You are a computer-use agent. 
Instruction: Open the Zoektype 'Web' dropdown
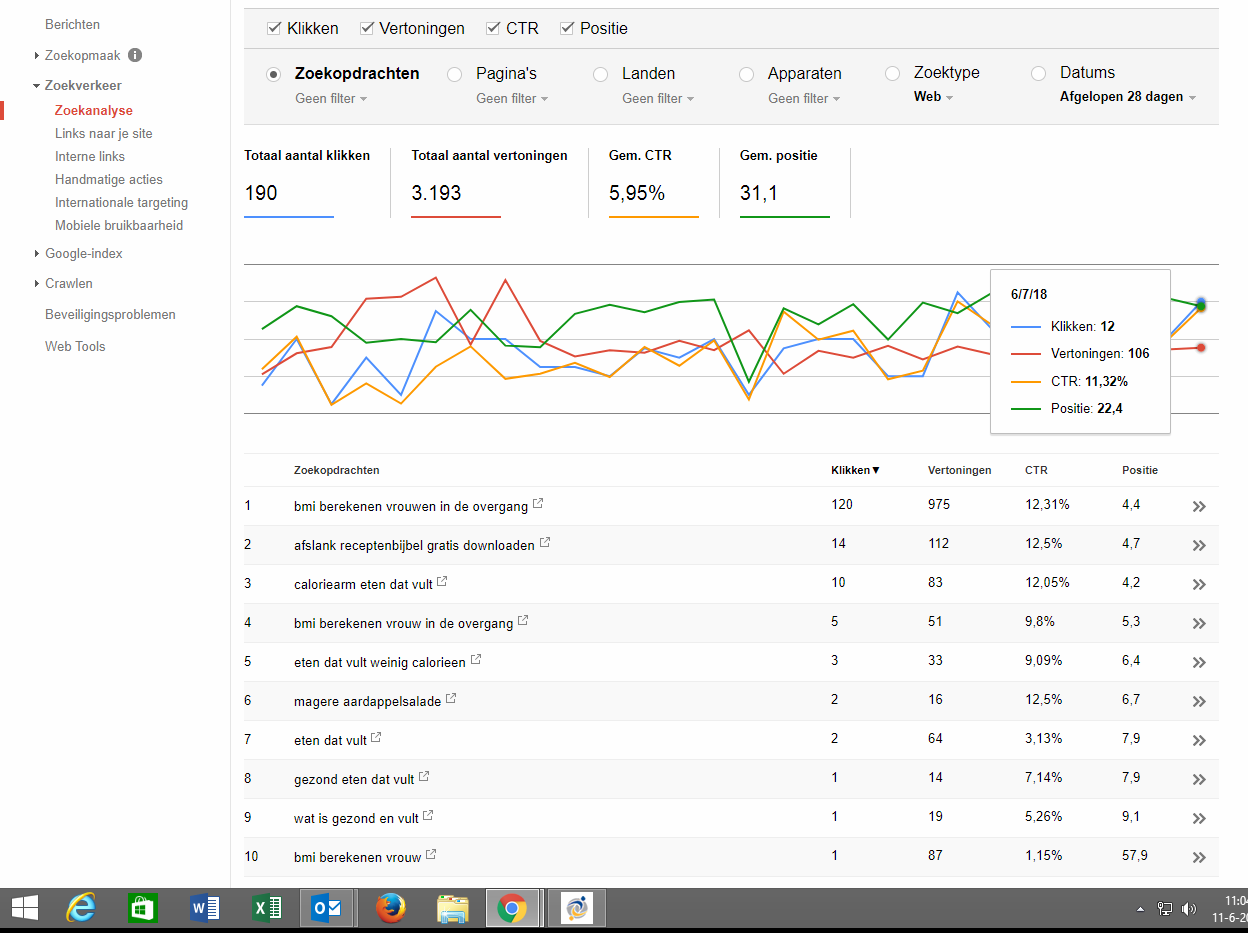pyautogui.click(x=933, y=97)
